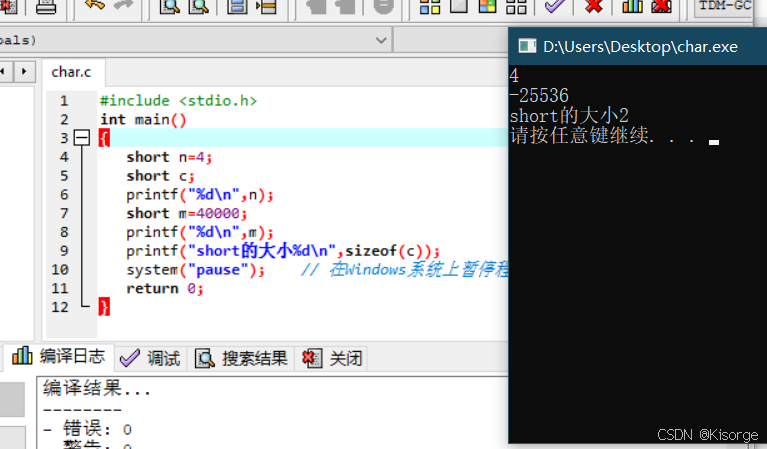Open the globals scope dropdown arrow
Viewport: 767px width, 449px height.
pyautogui.click(x=381, y=40)
